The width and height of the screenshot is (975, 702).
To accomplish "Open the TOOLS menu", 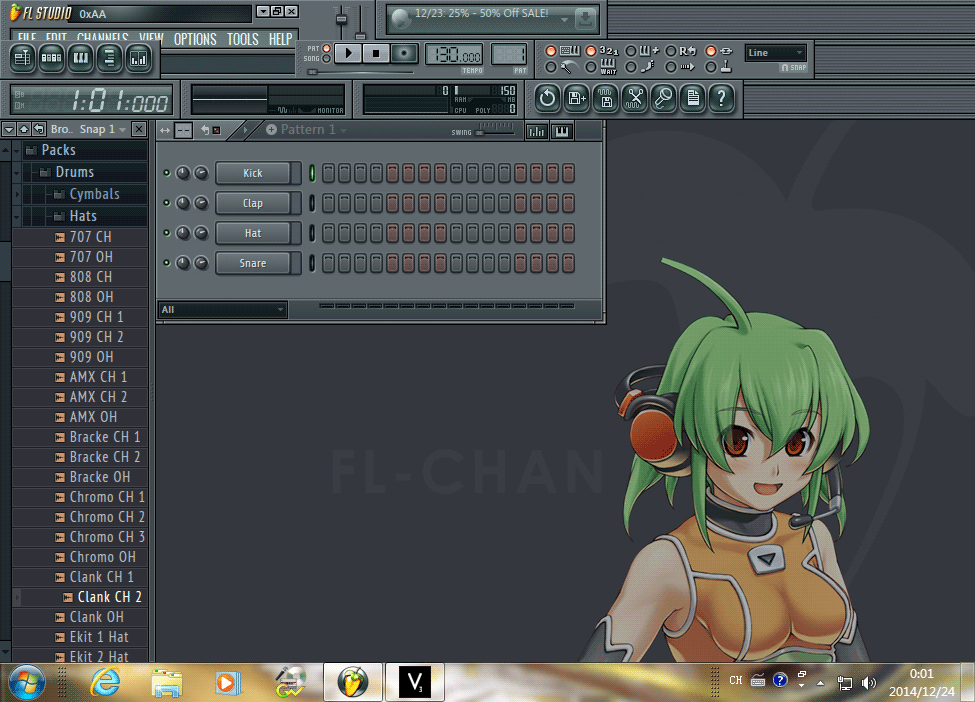I will coord(243,39).
